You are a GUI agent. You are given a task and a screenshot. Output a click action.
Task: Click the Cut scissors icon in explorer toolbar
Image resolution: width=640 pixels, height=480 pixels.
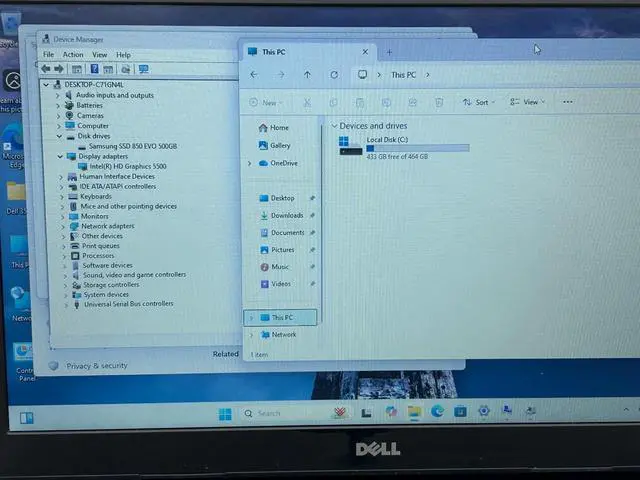tap(307, 102)
